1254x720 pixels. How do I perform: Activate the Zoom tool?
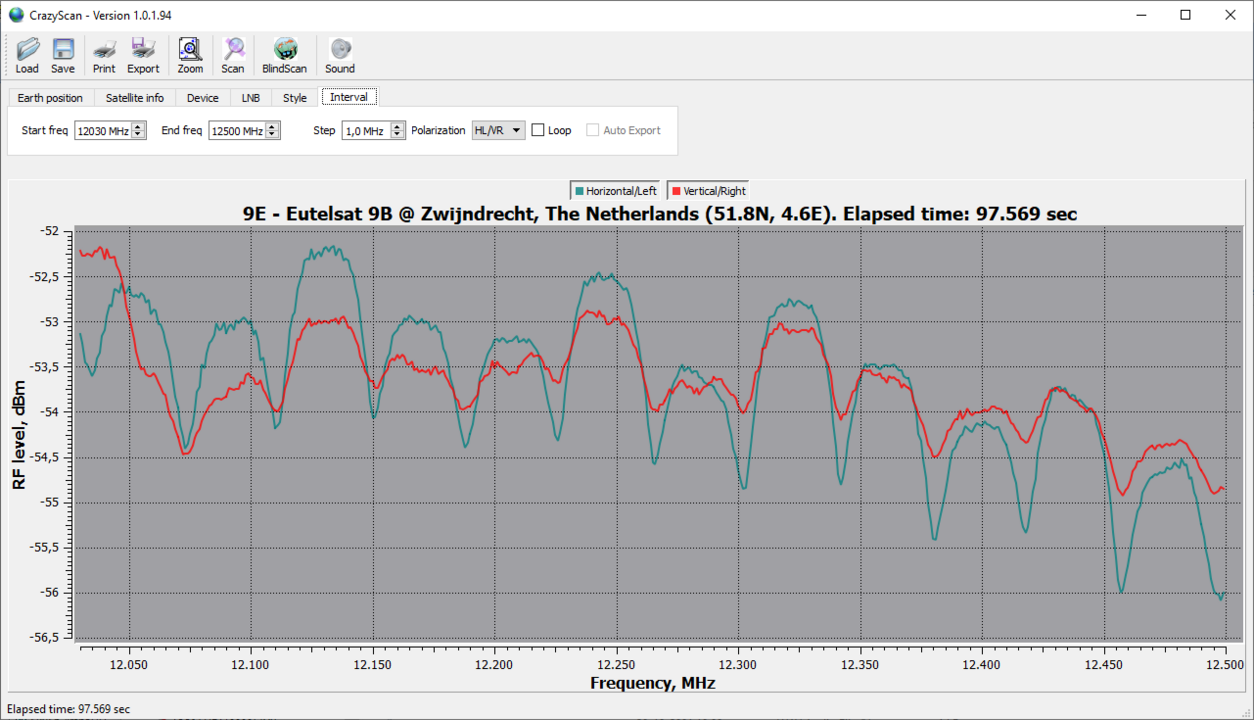coord(190,55)
